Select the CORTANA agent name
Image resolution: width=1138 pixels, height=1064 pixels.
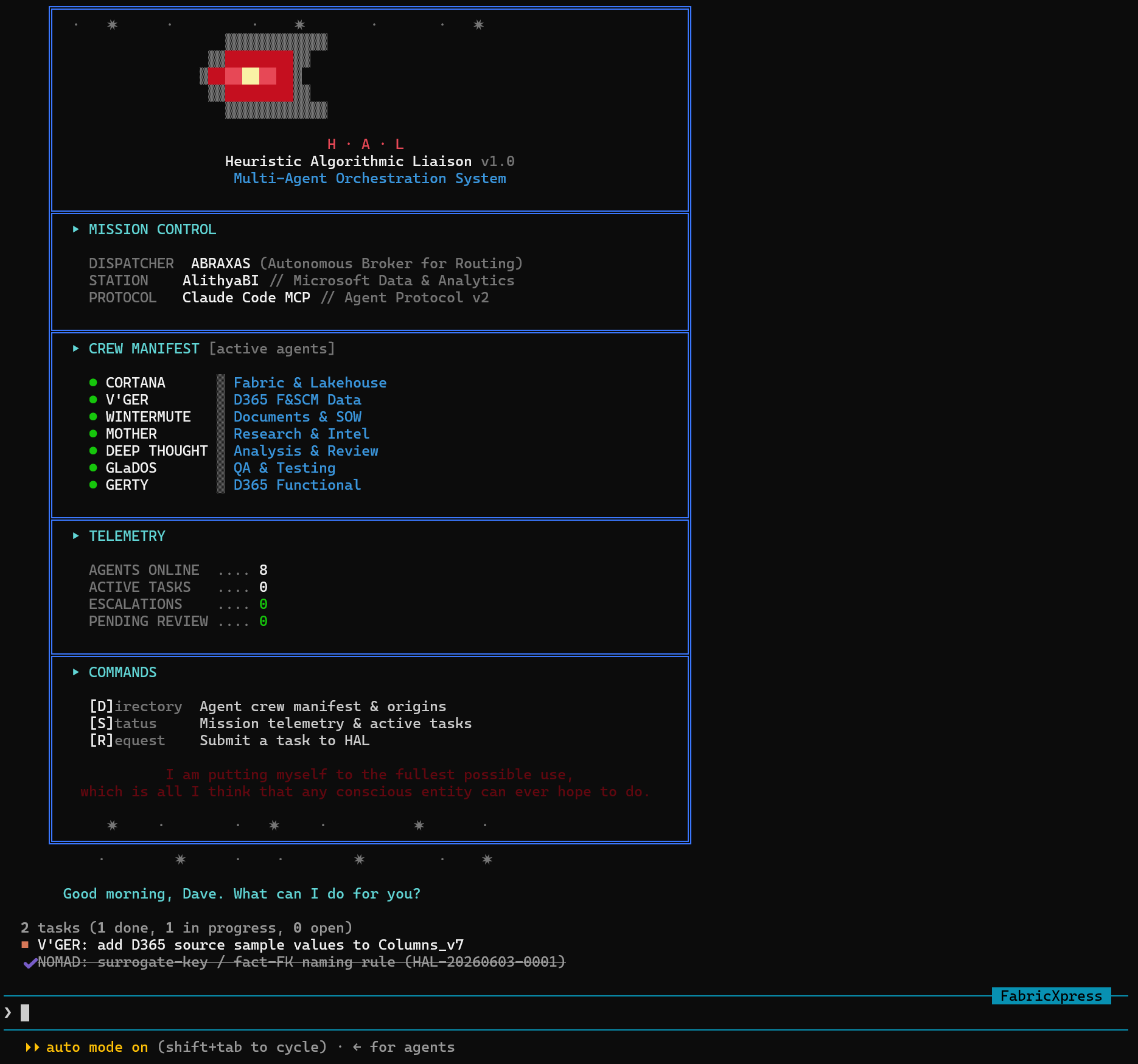136,383
